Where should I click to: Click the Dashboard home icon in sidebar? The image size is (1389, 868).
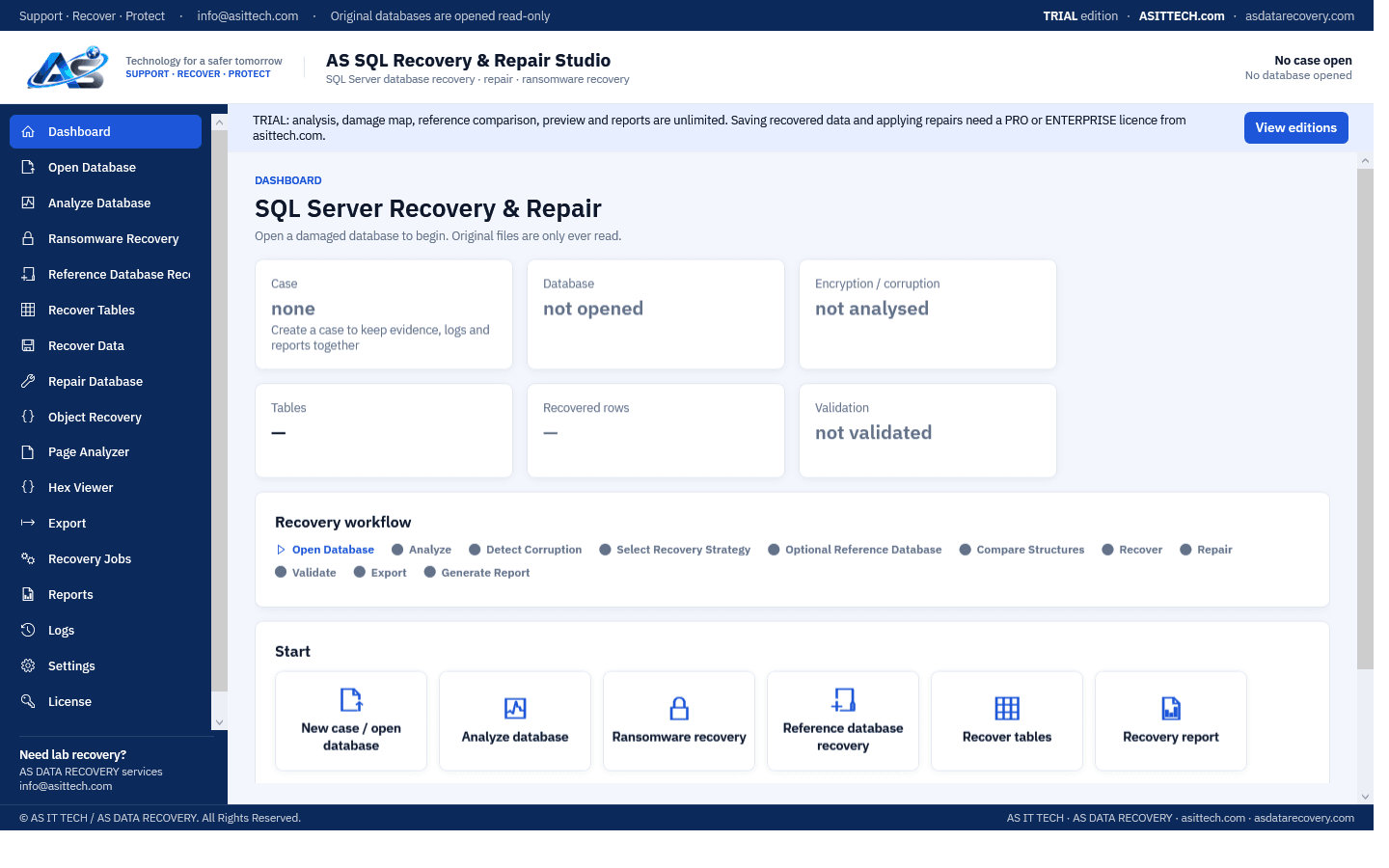click(28, 131)
